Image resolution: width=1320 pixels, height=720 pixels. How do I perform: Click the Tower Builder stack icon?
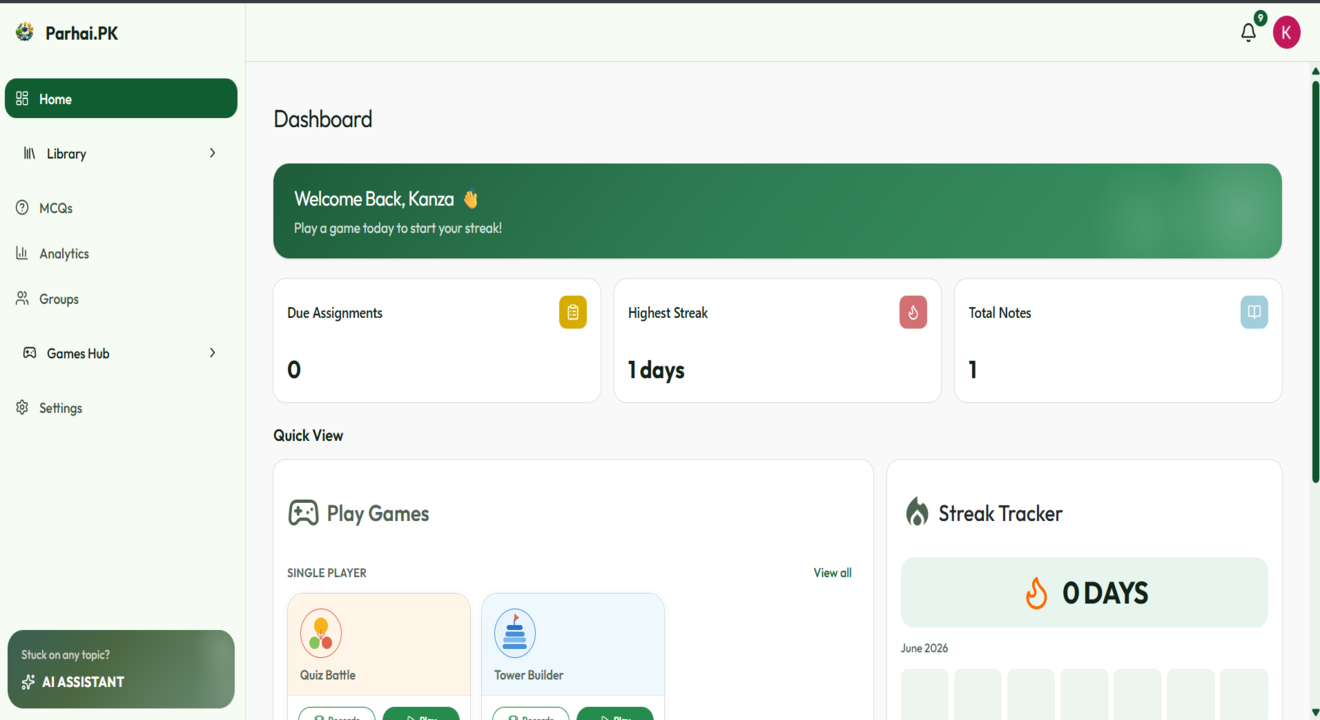(515, 633)
